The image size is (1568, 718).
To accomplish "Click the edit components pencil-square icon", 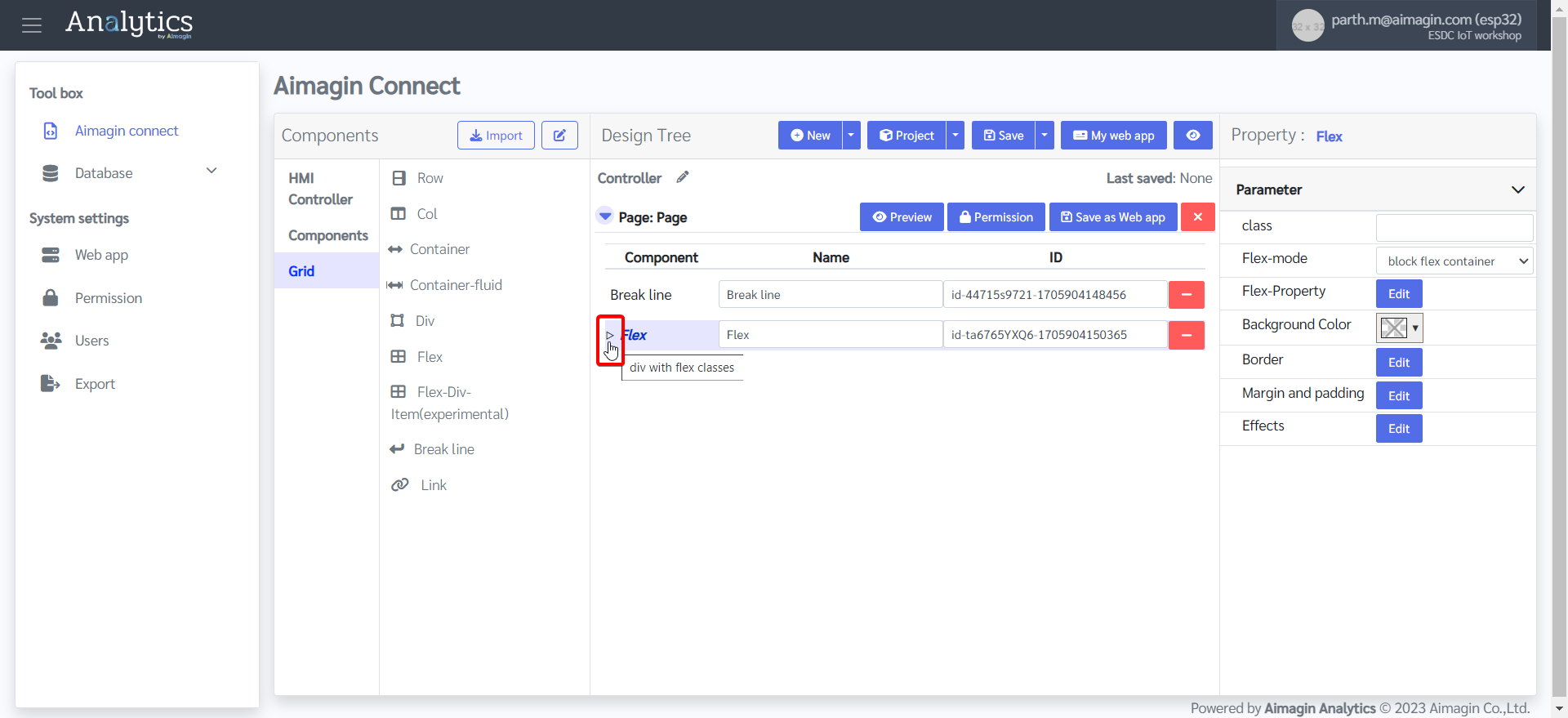I will tap(559, 136).
